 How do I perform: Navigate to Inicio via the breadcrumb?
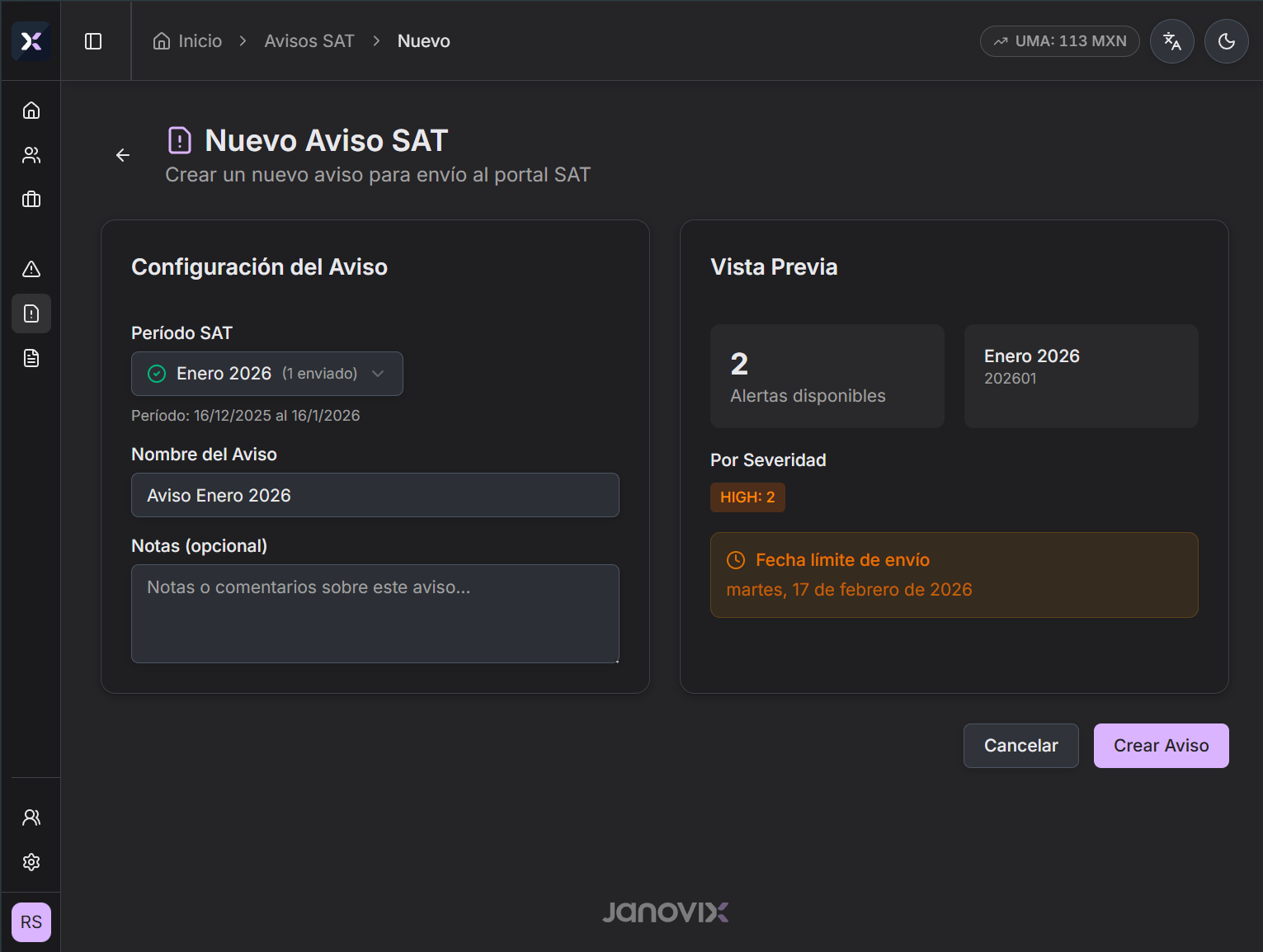pos(187,40)
